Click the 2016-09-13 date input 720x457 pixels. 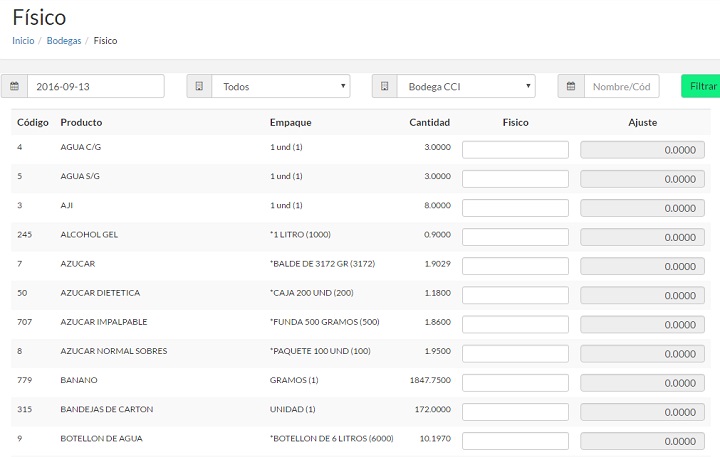click(x=95, y=87)
